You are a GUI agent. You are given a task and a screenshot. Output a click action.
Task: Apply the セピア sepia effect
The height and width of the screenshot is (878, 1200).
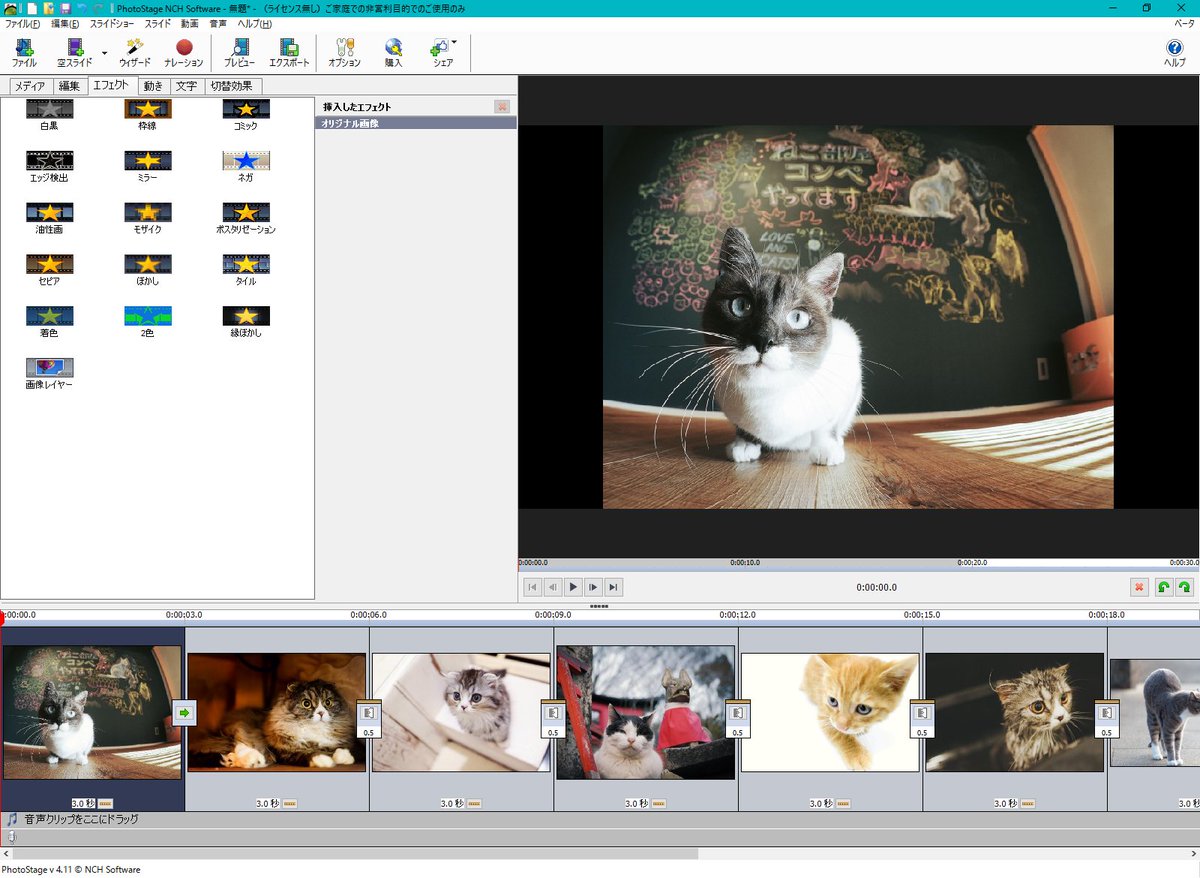pyautogui.click(x=49, y=270)
